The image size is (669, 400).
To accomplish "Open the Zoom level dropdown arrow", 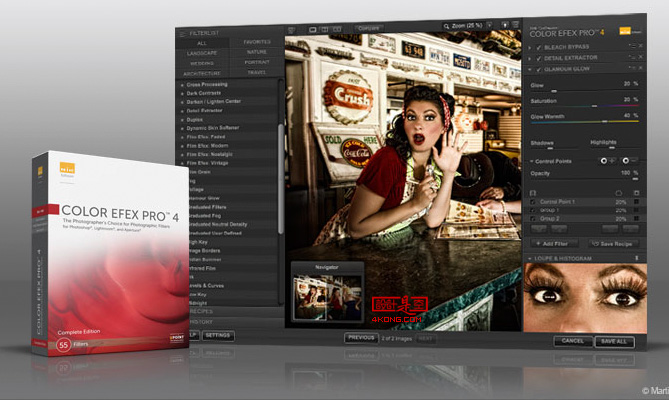I will click(x=489, y=25).
